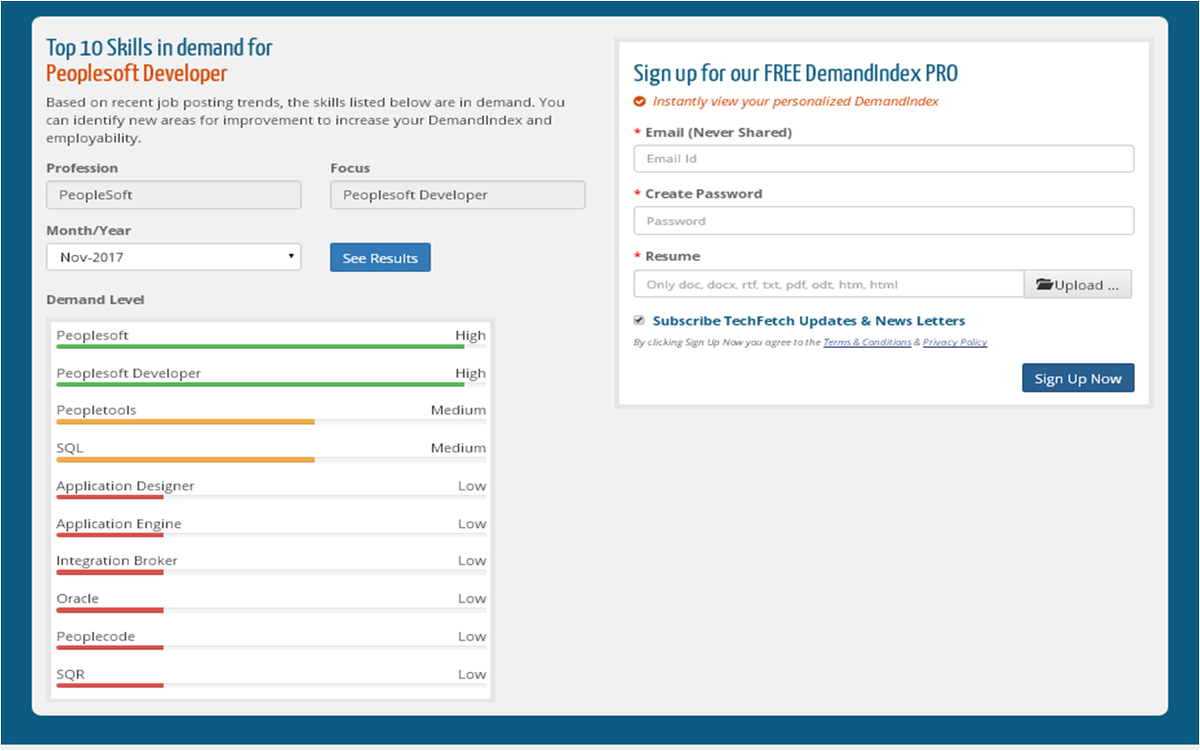Click the Profession PeopleSoft field
Viewport: 1200px width, 751px height.
click(174, 195)
